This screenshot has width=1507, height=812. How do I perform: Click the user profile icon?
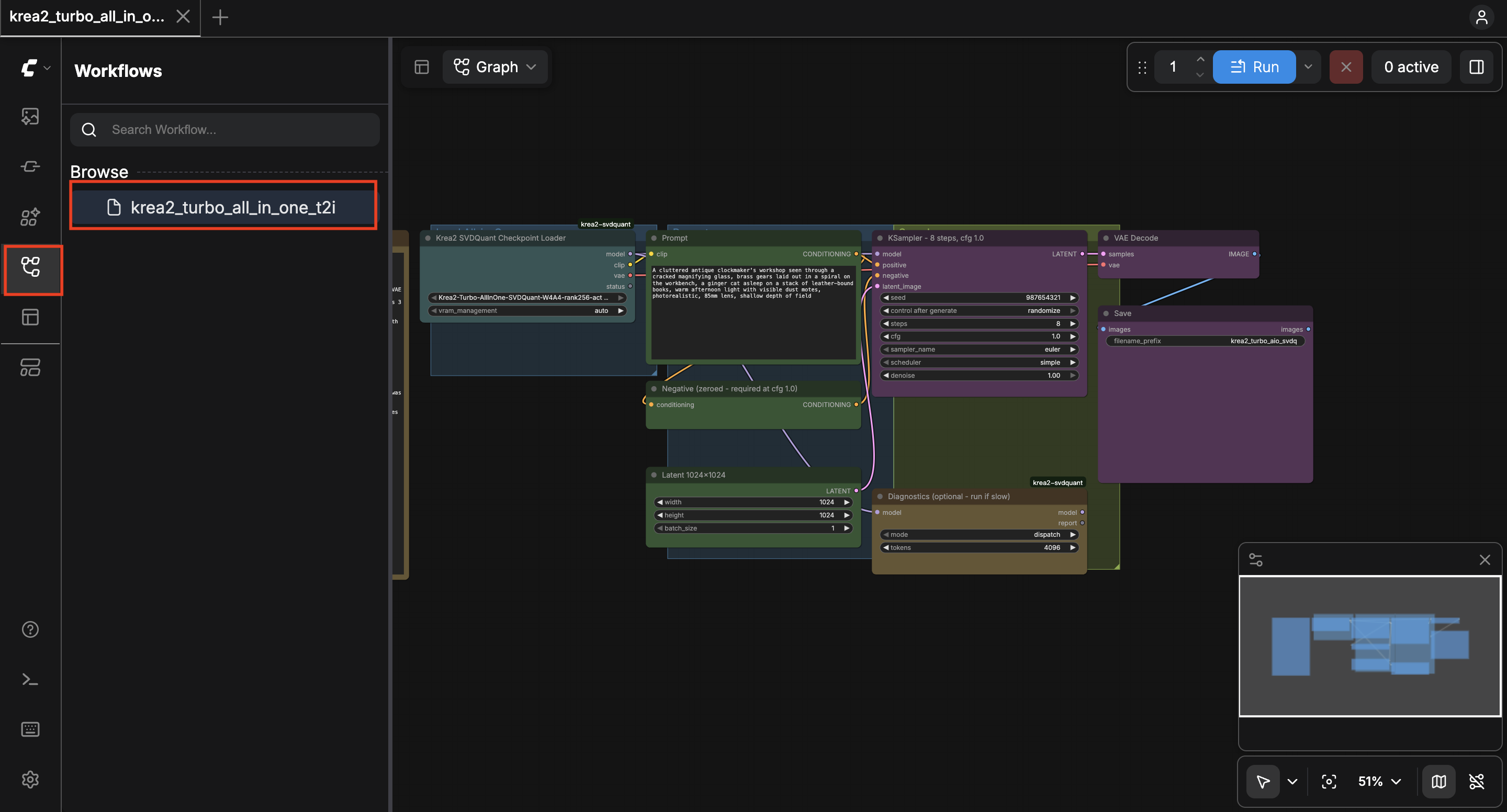[1481, 18]
